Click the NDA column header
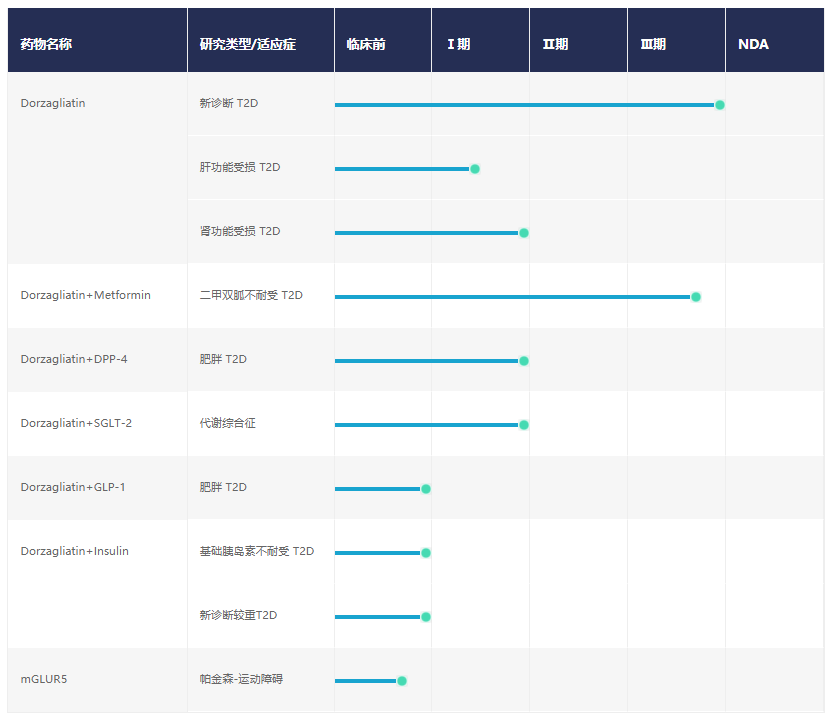 [775, 40]
